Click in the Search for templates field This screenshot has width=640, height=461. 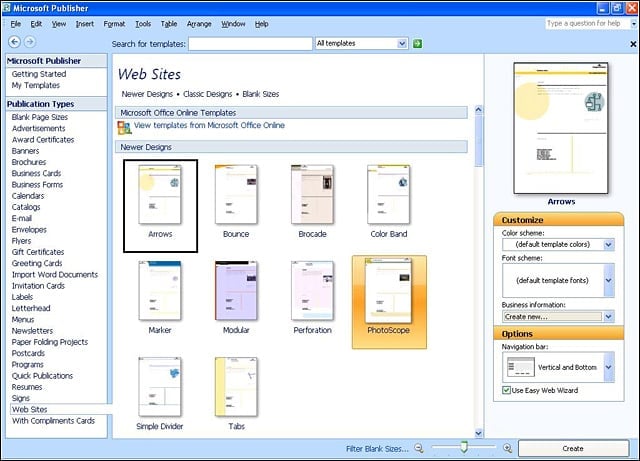point(250,44)
